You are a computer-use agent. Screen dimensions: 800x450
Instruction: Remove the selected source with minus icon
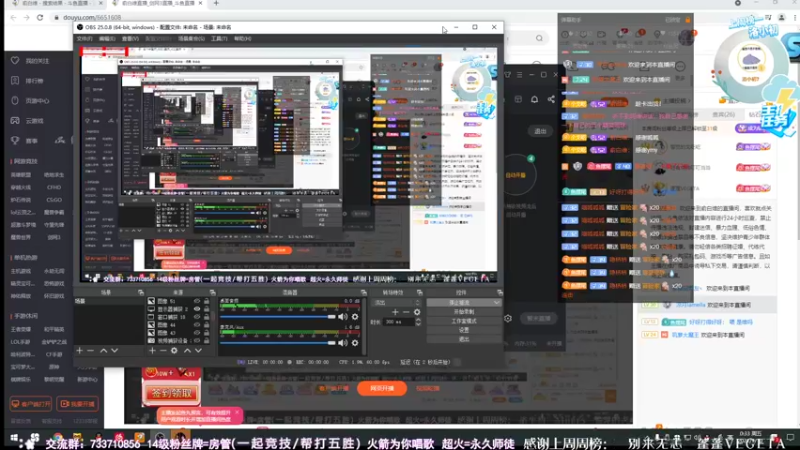click(163, 351)
